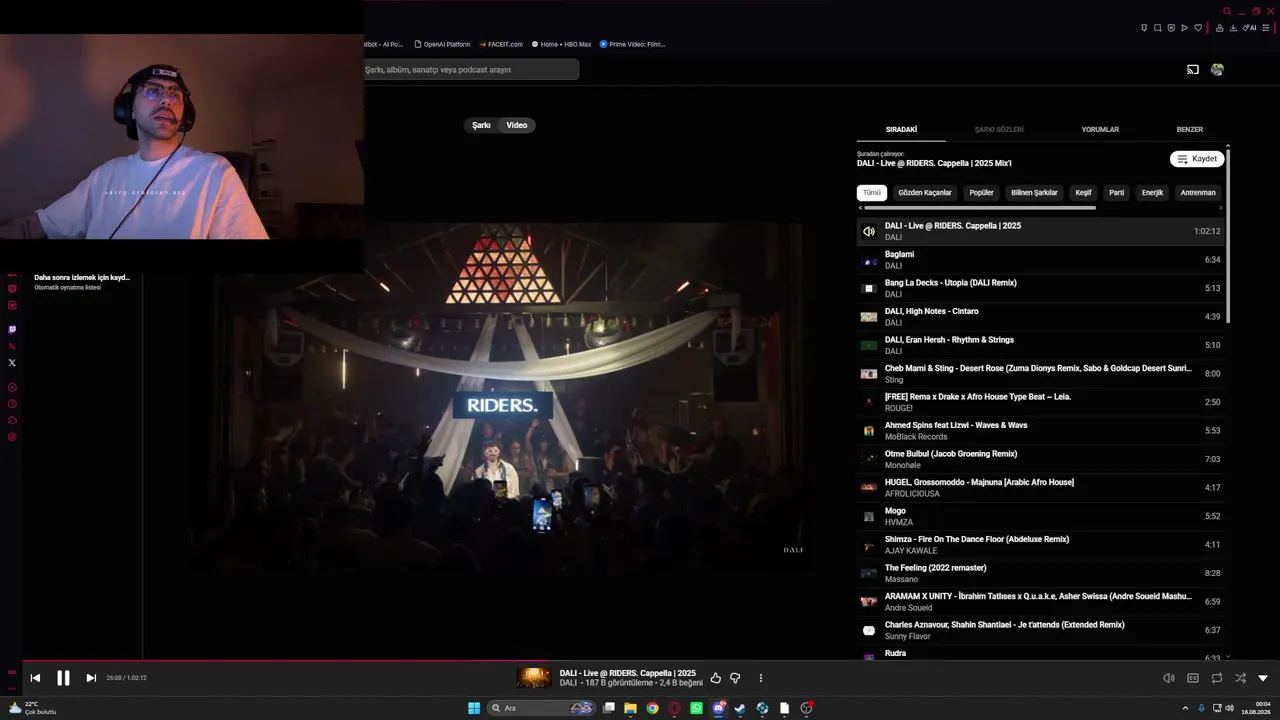The image size is (1280, 720).
Task: Skip to the previous track
Action: tap(35, 678)
